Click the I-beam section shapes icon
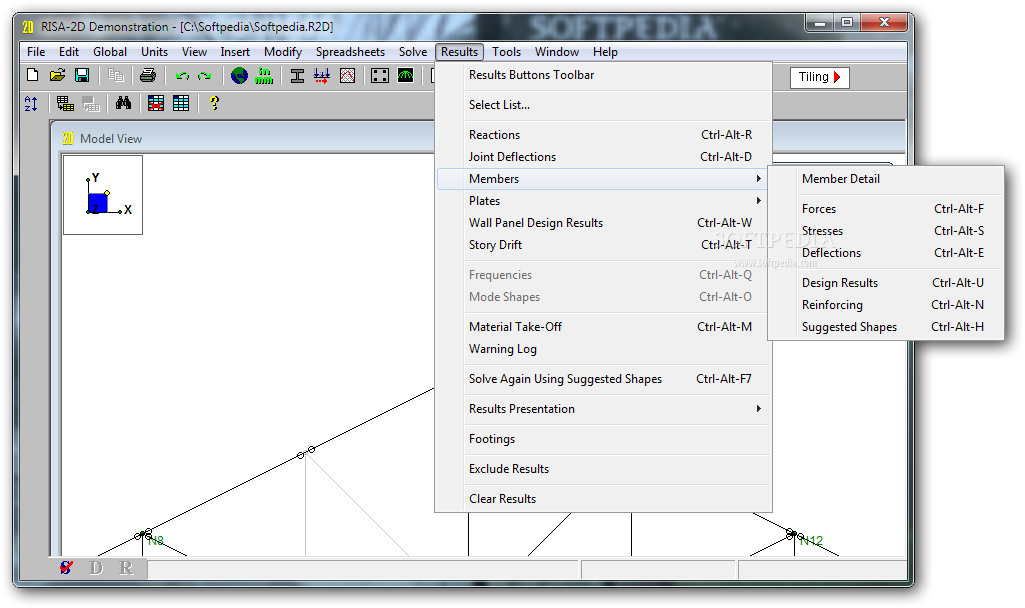 point(297,76)
